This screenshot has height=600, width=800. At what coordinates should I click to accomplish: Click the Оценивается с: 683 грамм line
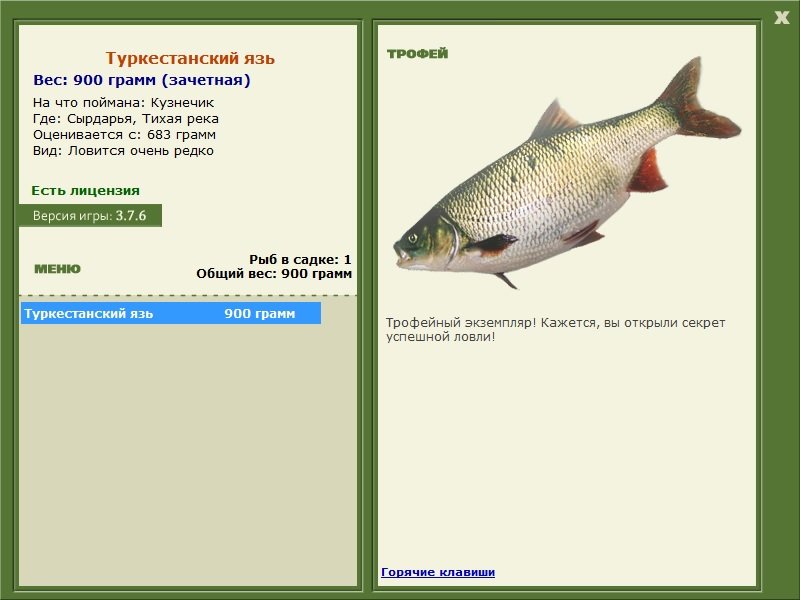124,135
